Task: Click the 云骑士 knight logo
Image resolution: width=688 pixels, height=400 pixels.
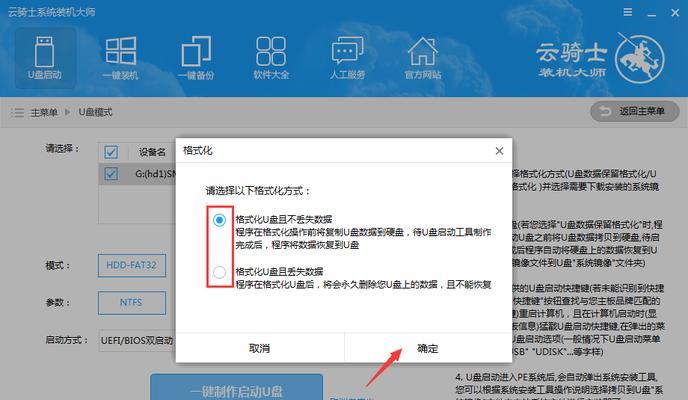Action: (639, 59)
